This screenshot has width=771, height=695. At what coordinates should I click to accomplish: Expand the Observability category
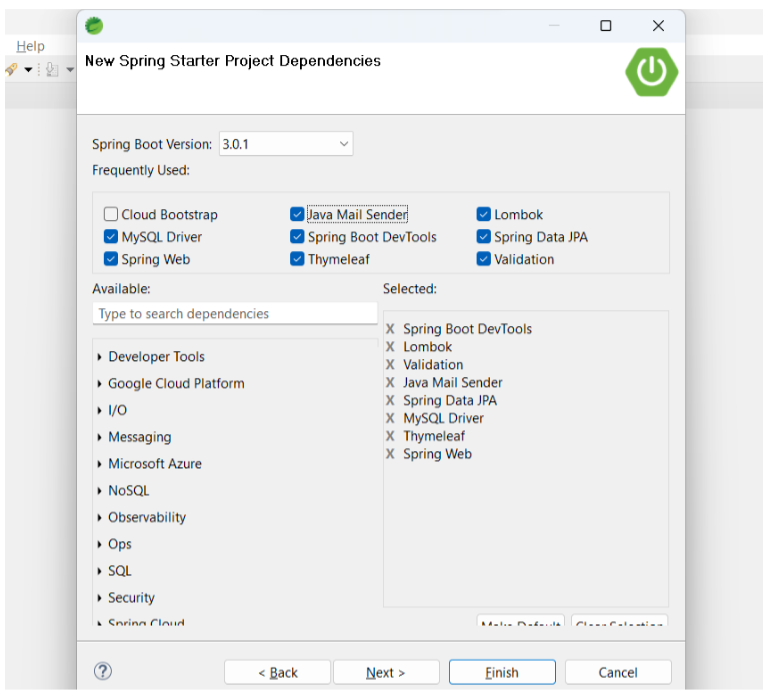pos(100,518)
